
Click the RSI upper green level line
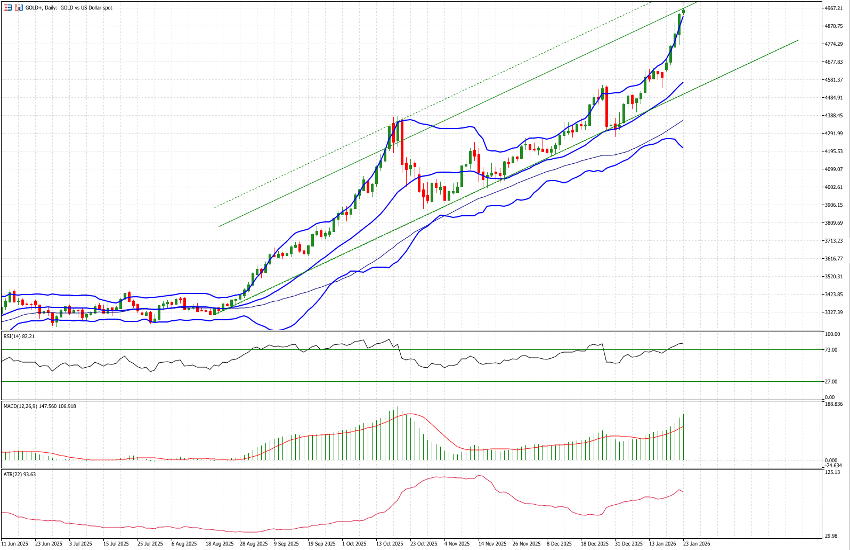point(300,350)
